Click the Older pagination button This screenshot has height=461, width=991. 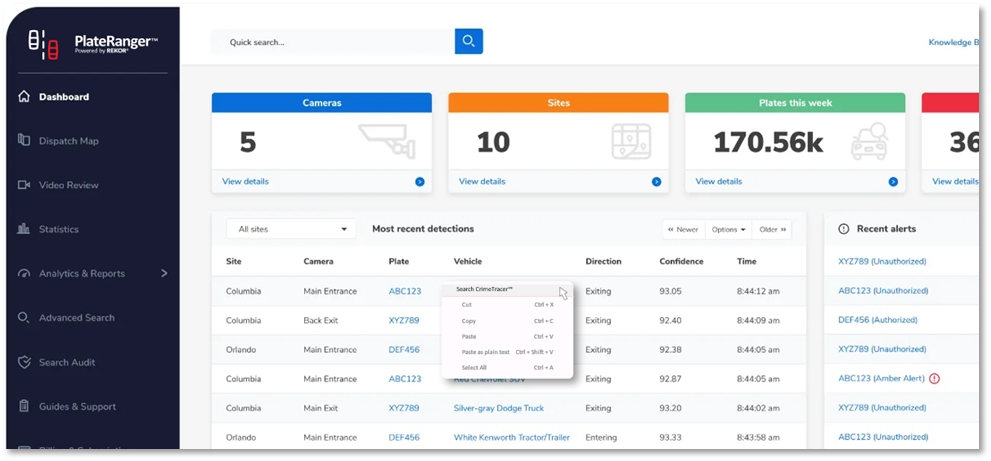point(773,229)
